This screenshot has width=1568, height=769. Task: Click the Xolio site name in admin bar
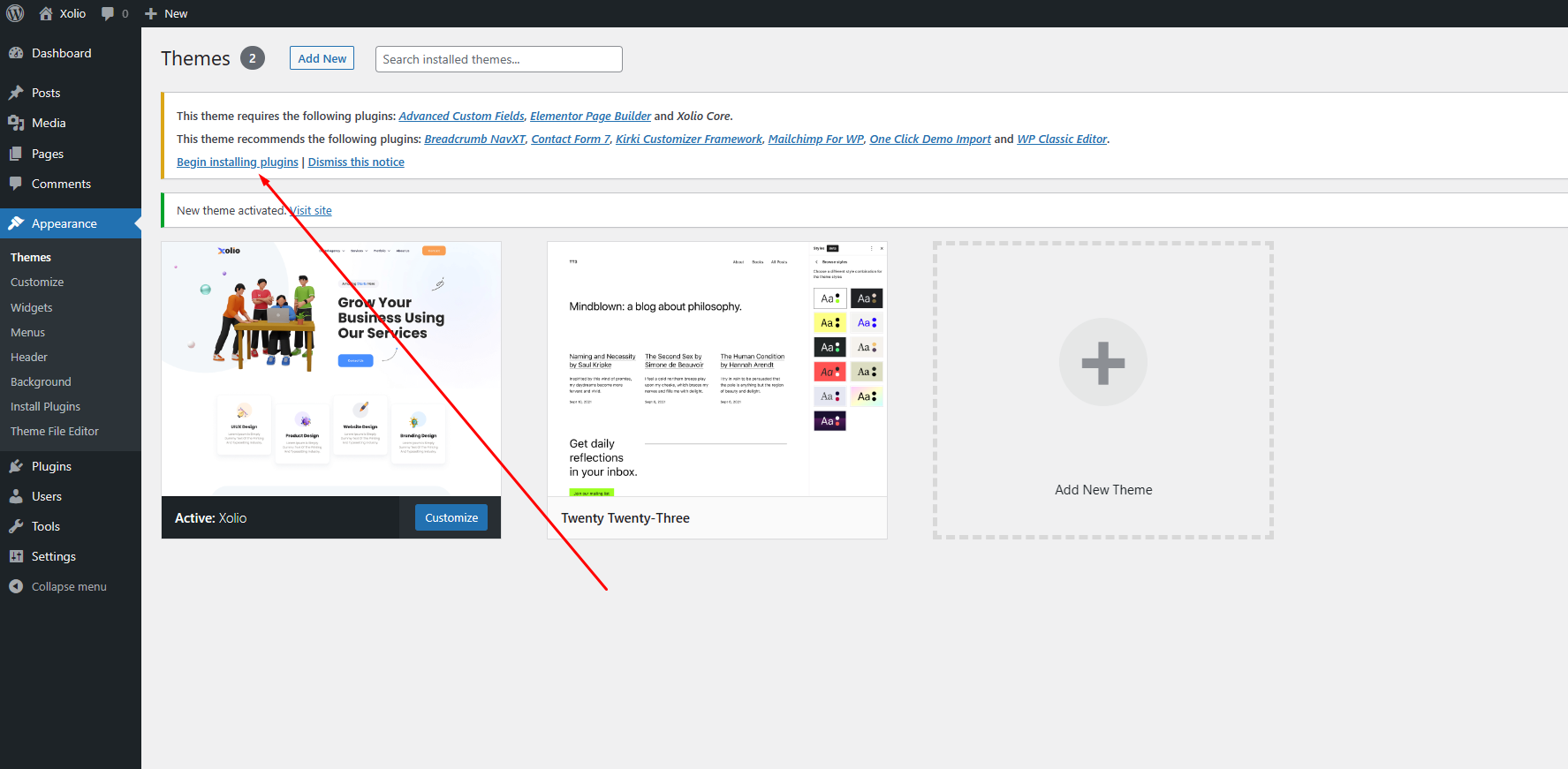72,13
